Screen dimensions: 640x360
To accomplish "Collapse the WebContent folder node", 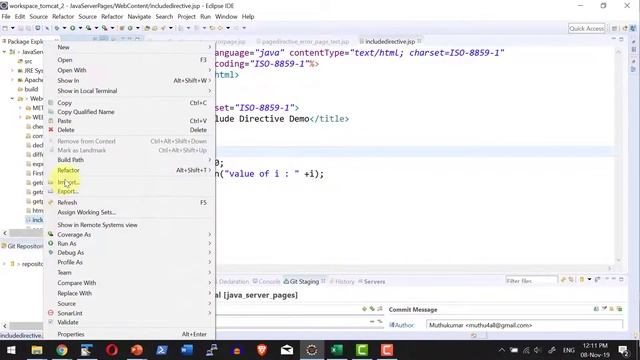I will coord(12,98).
